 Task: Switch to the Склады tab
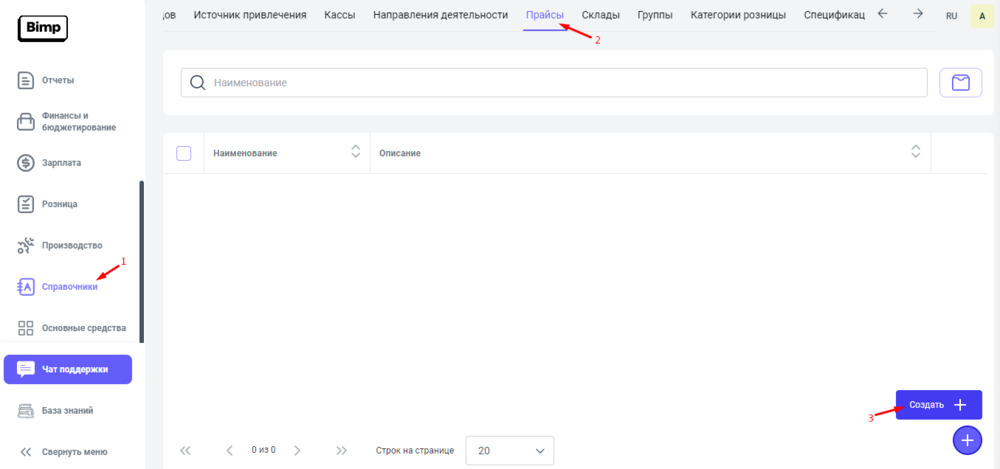(601, 15)
